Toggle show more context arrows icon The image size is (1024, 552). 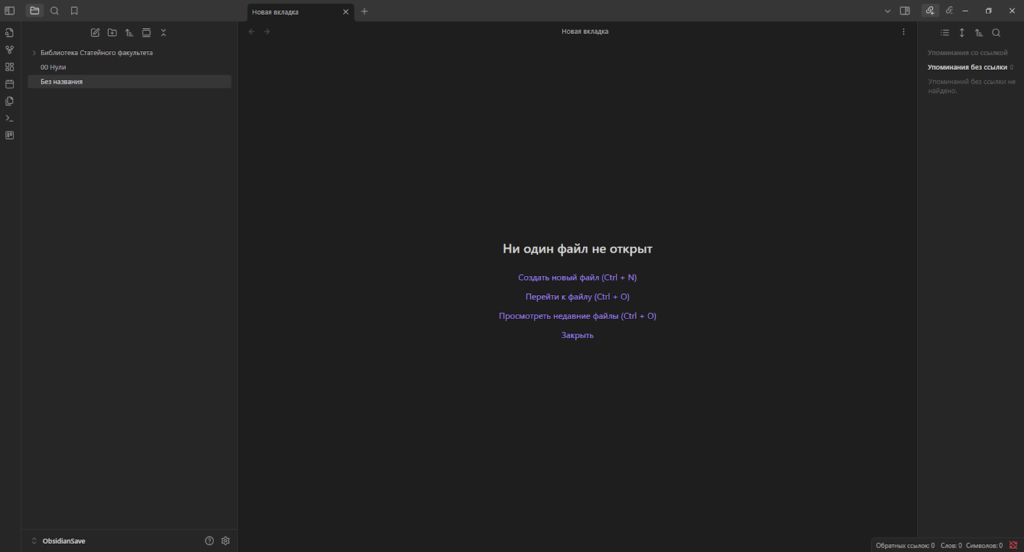tap(962, 33)
